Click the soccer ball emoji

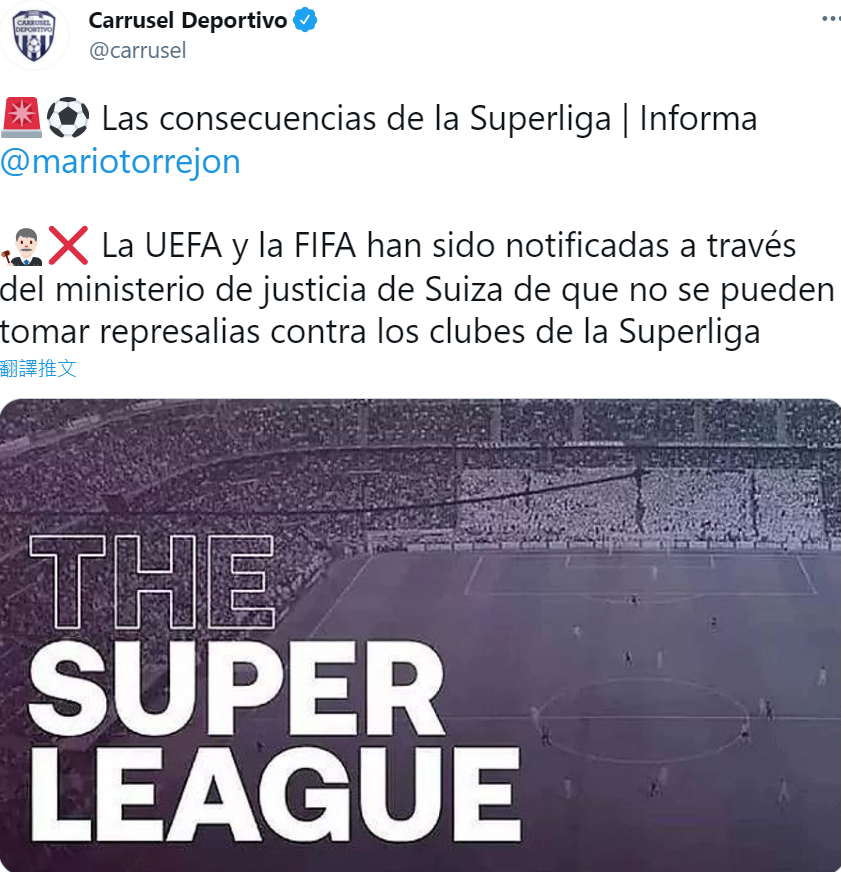pyautogui.click(x=67, y=118)
